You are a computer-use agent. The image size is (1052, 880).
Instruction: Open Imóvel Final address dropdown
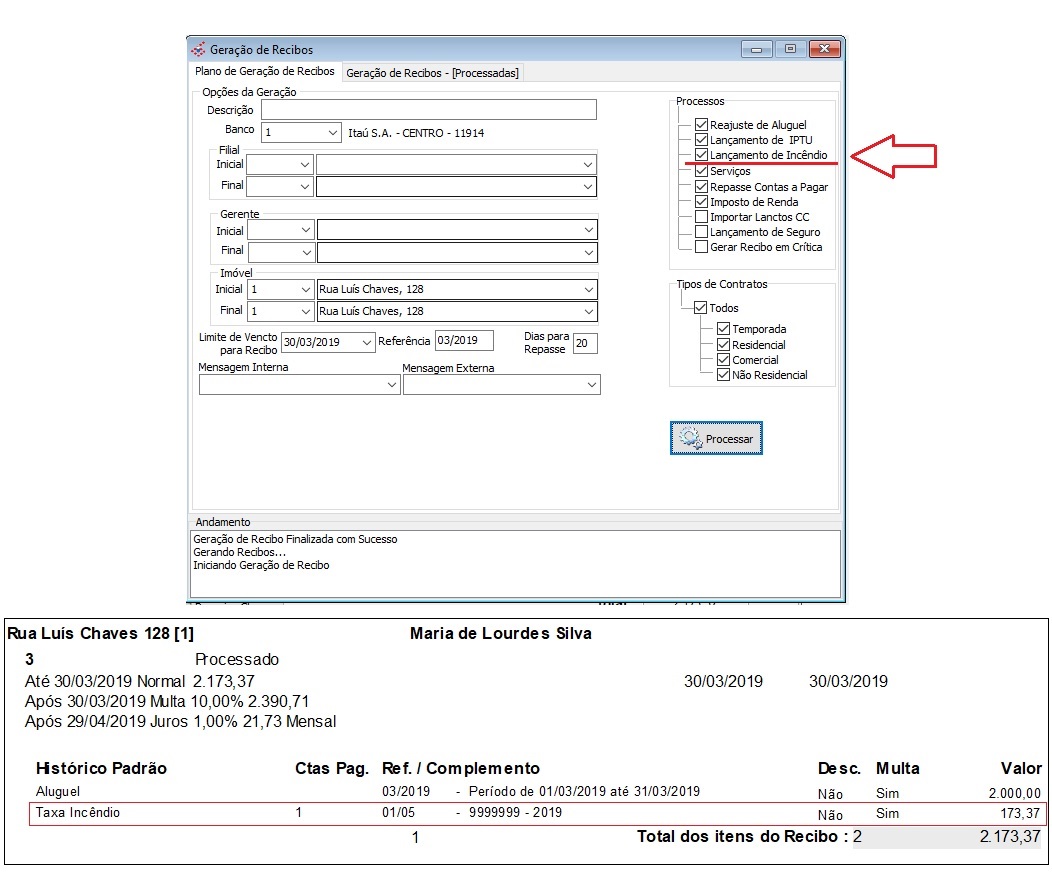click(x=588, y=312)
